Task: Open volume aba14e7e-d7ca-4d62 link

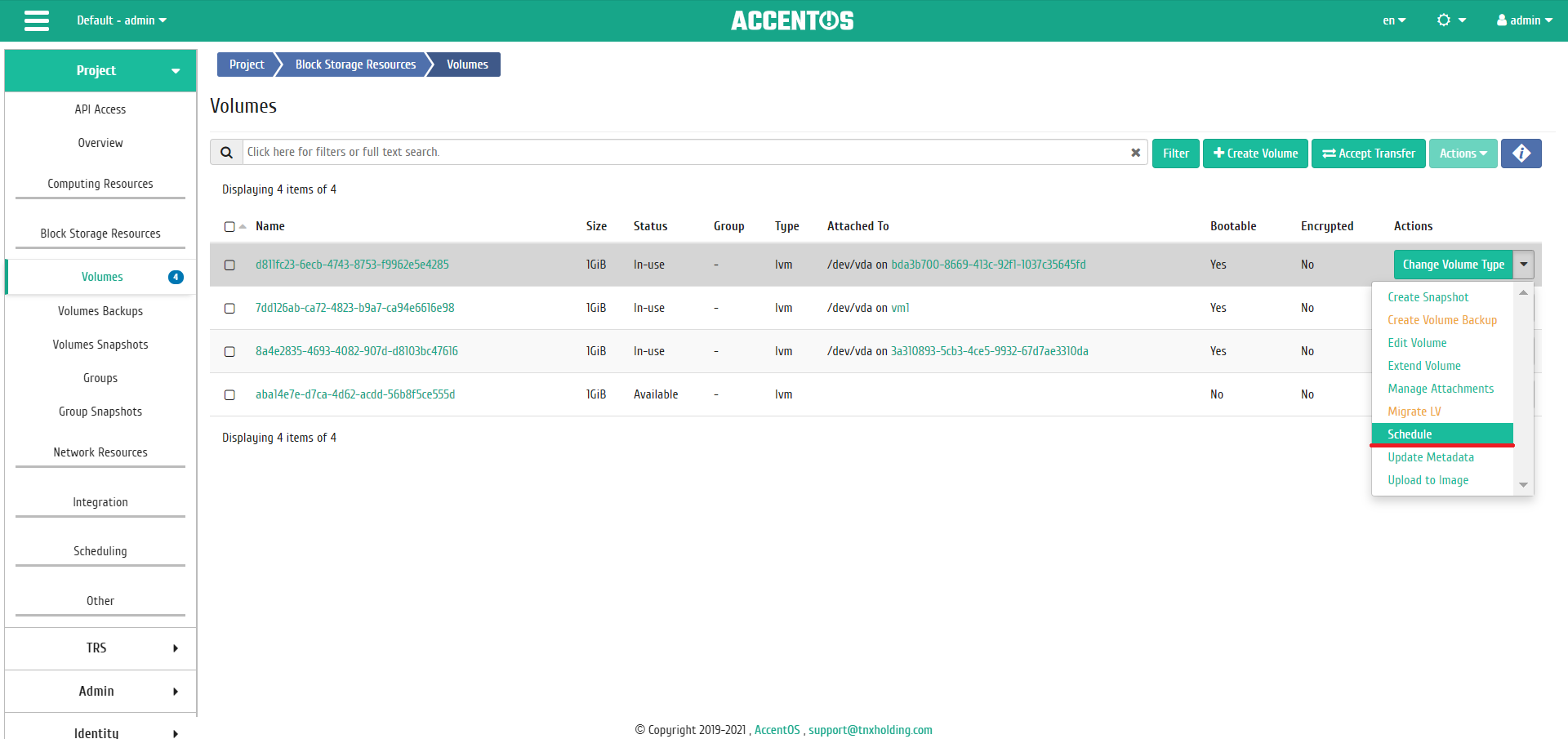Action: click(355, 394)
